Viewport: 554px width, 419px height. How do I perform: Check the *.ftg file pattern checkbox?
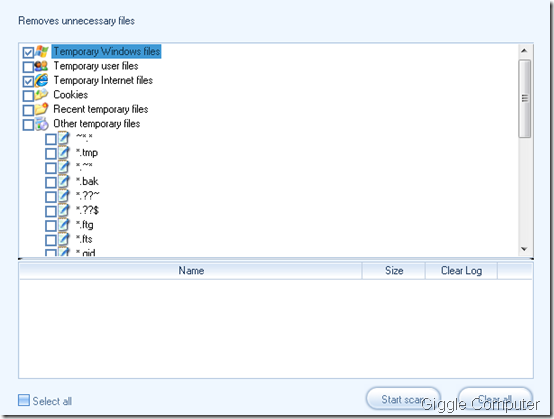click(x=51, y=226)
